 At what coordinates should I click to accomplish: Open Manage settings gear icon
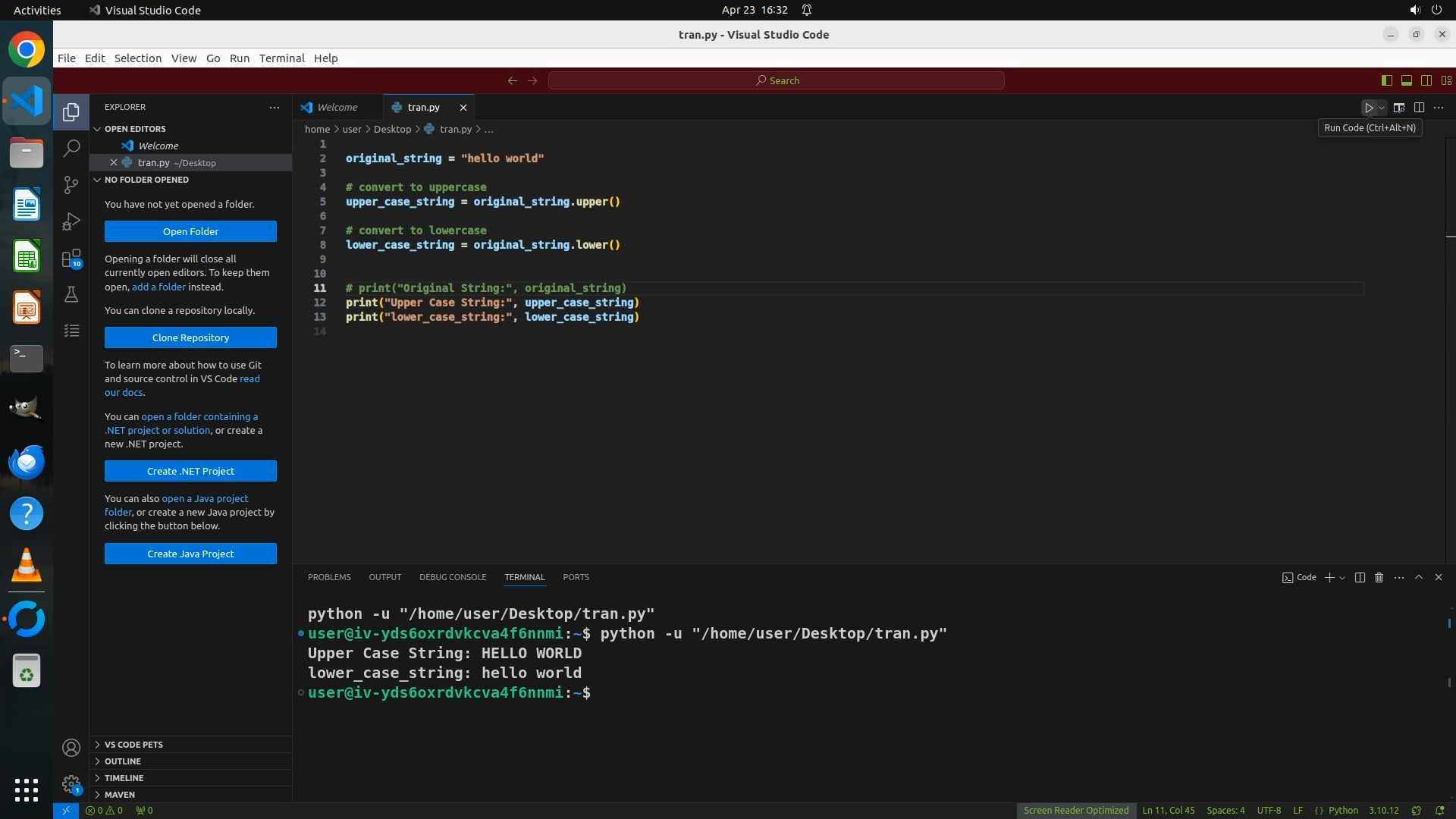[71, 784]
